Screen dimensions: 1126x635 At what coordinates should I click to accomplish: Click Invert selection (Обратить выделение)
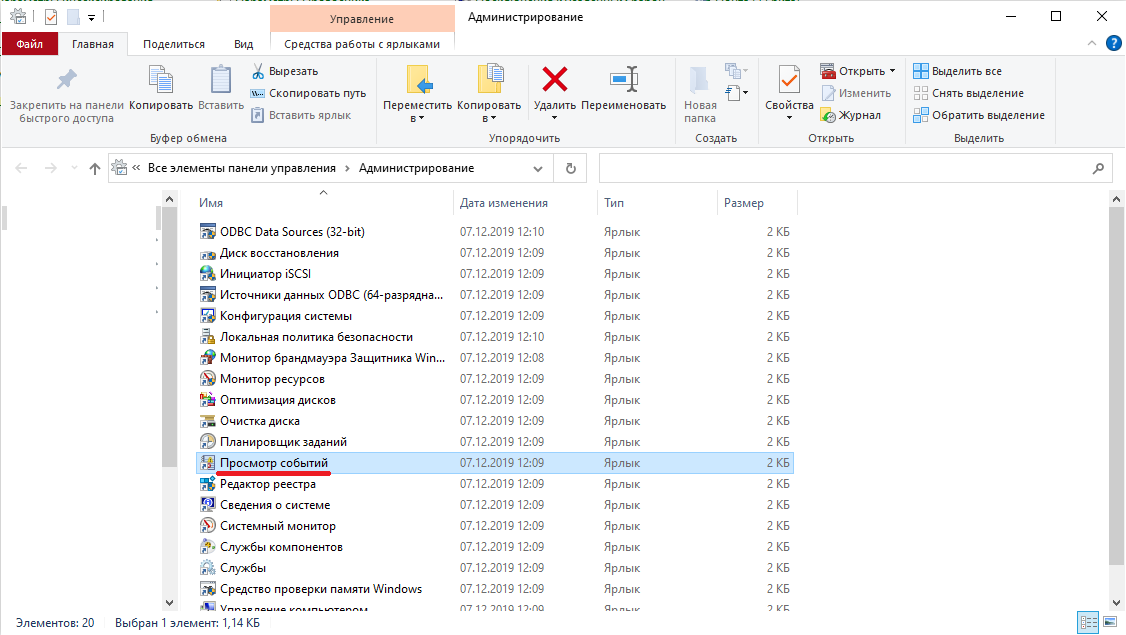pyautogui.click(x=979, y=115)
